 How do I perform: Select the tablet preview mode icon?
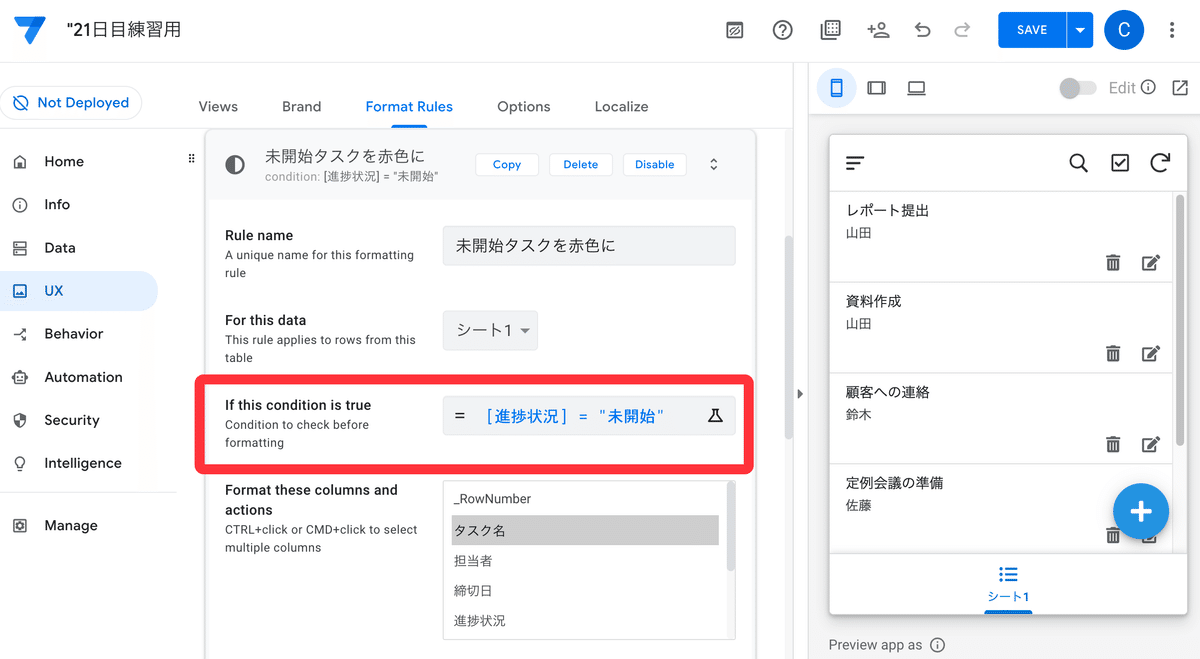tap(877, 88)
